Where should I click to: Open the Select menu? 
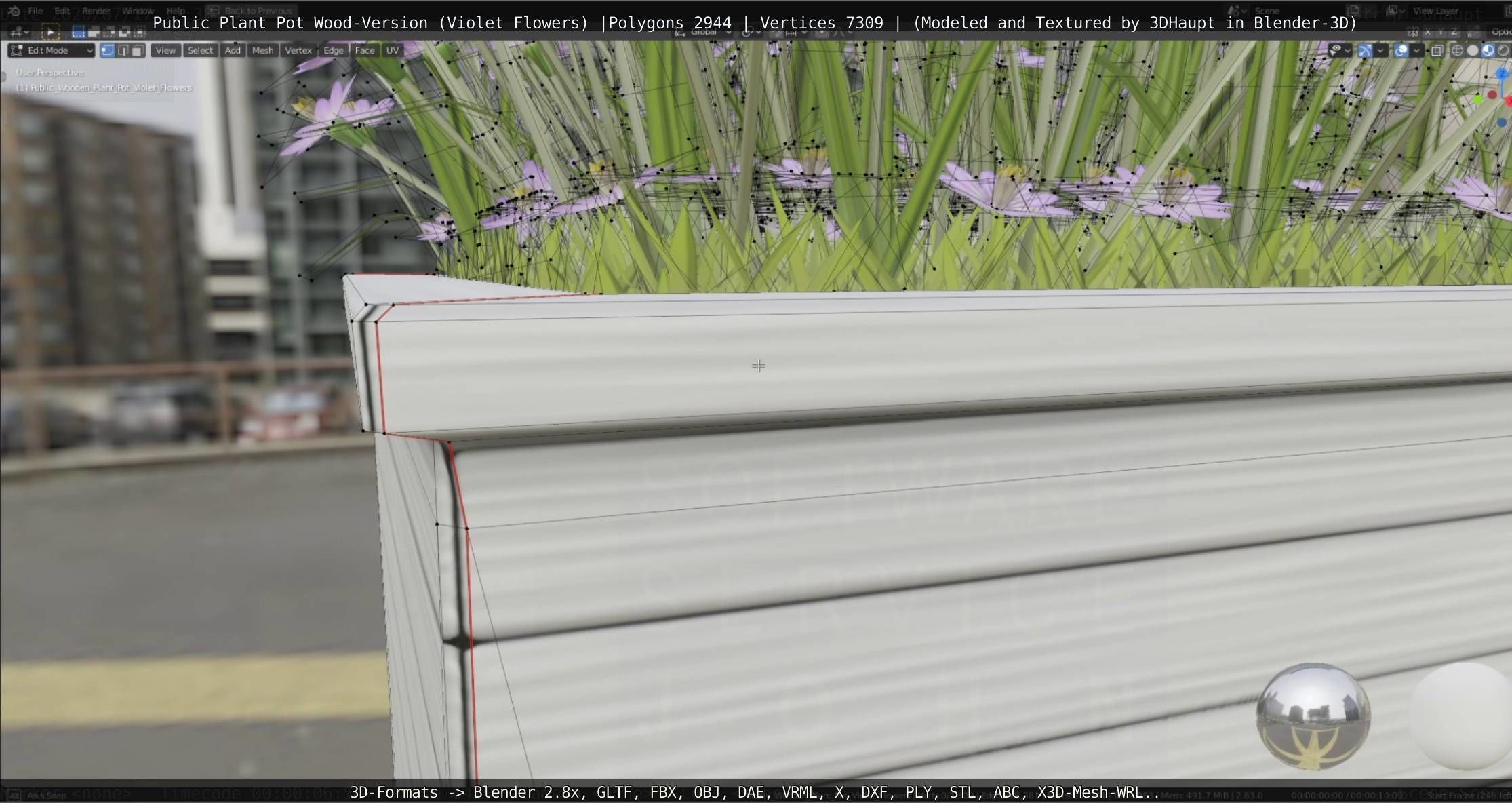(200, 50)
